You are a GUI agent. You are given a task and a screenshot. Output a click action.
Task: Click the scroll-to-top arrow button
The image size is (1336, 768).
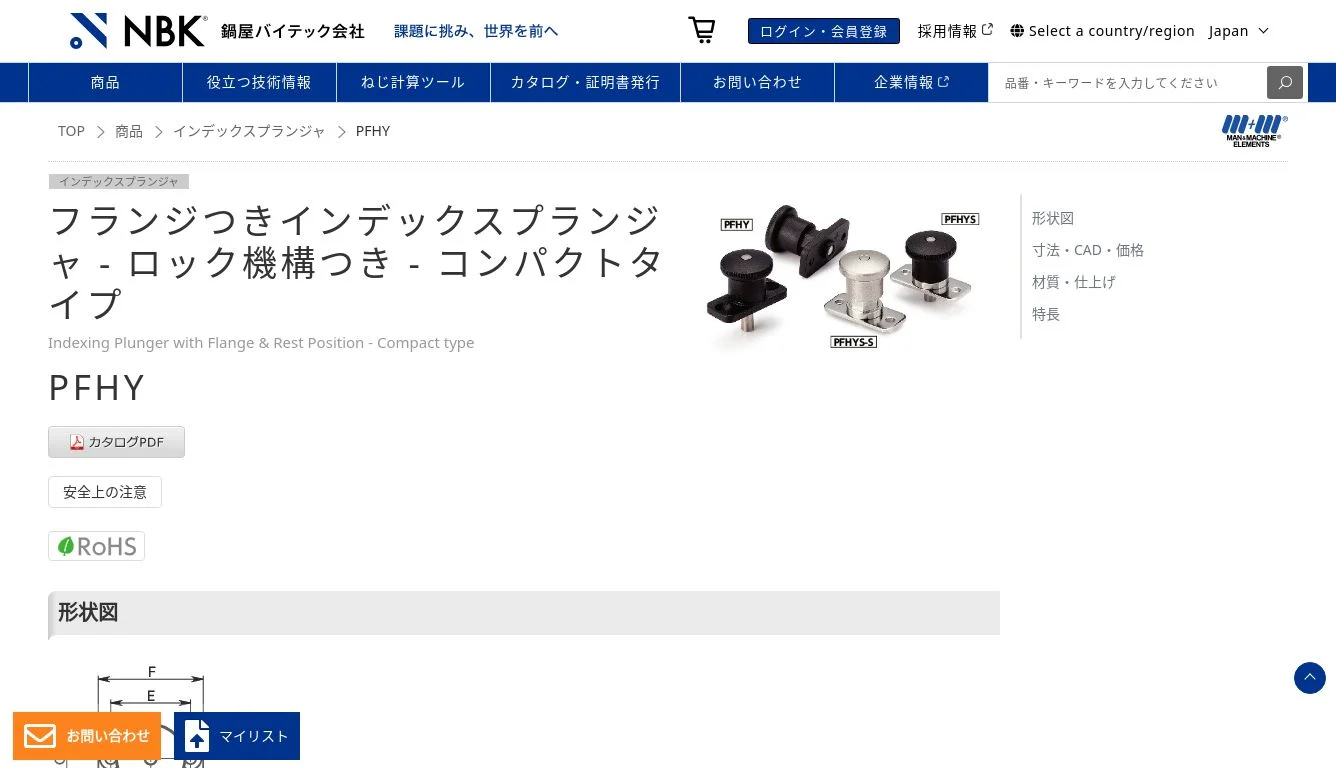[1310, 678]
